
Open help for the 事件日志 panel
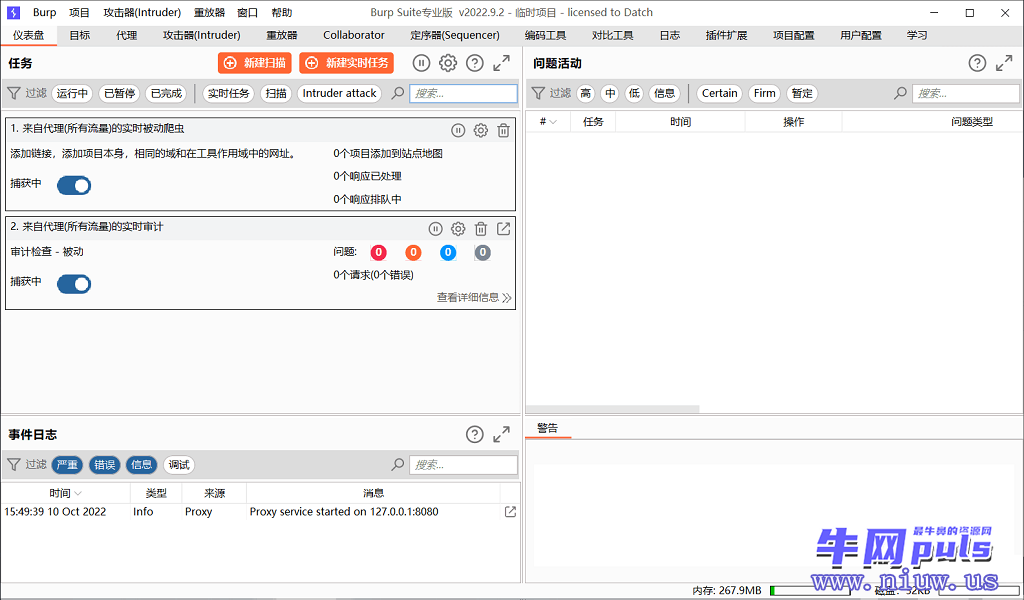[475, 434]
